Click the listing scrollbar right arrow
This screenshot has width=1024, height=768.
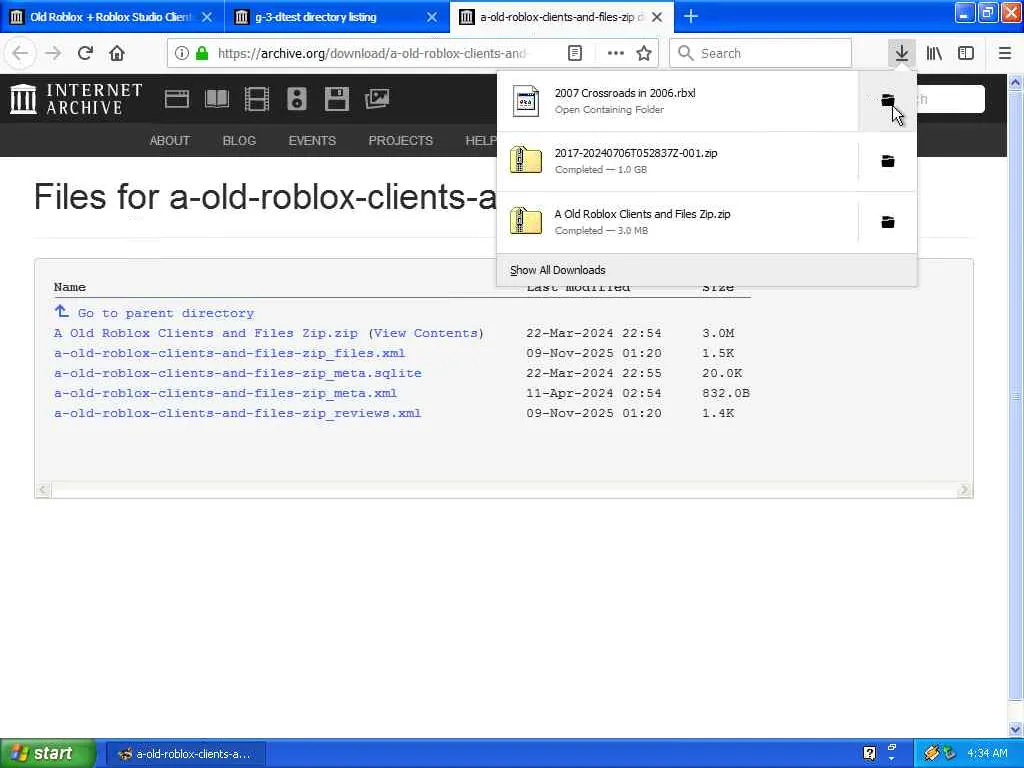pyautogui.click(x=964, y=489)
